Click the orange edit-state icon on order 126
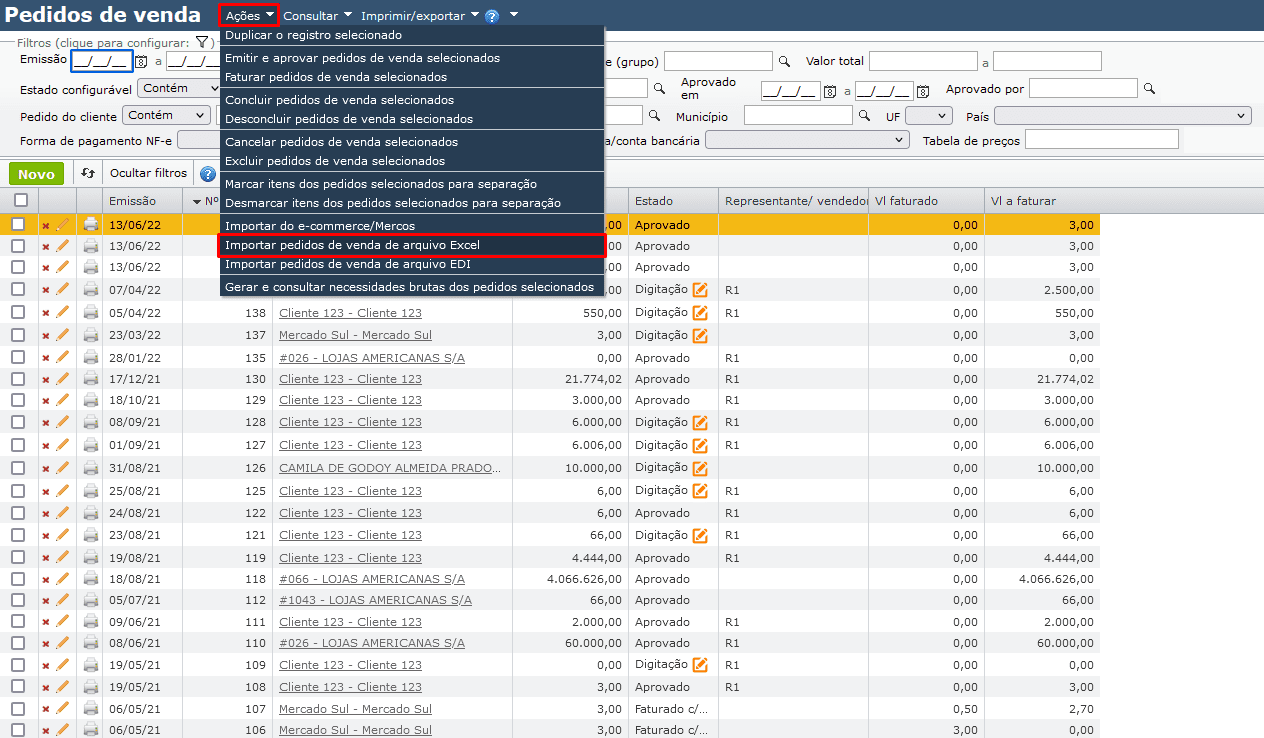 point(700,467)
